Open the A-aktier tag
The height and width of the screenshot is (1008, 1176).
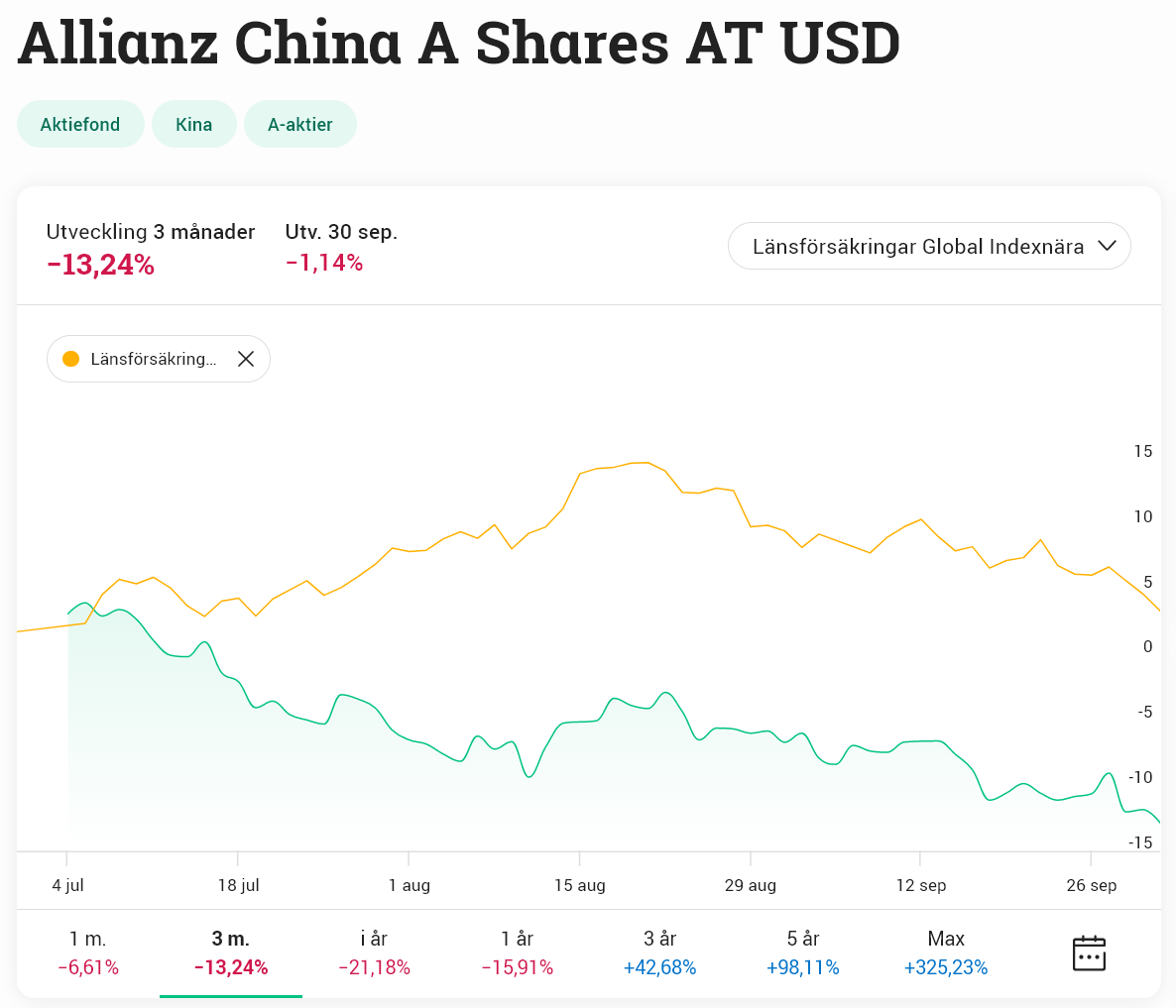coord(300,124)
